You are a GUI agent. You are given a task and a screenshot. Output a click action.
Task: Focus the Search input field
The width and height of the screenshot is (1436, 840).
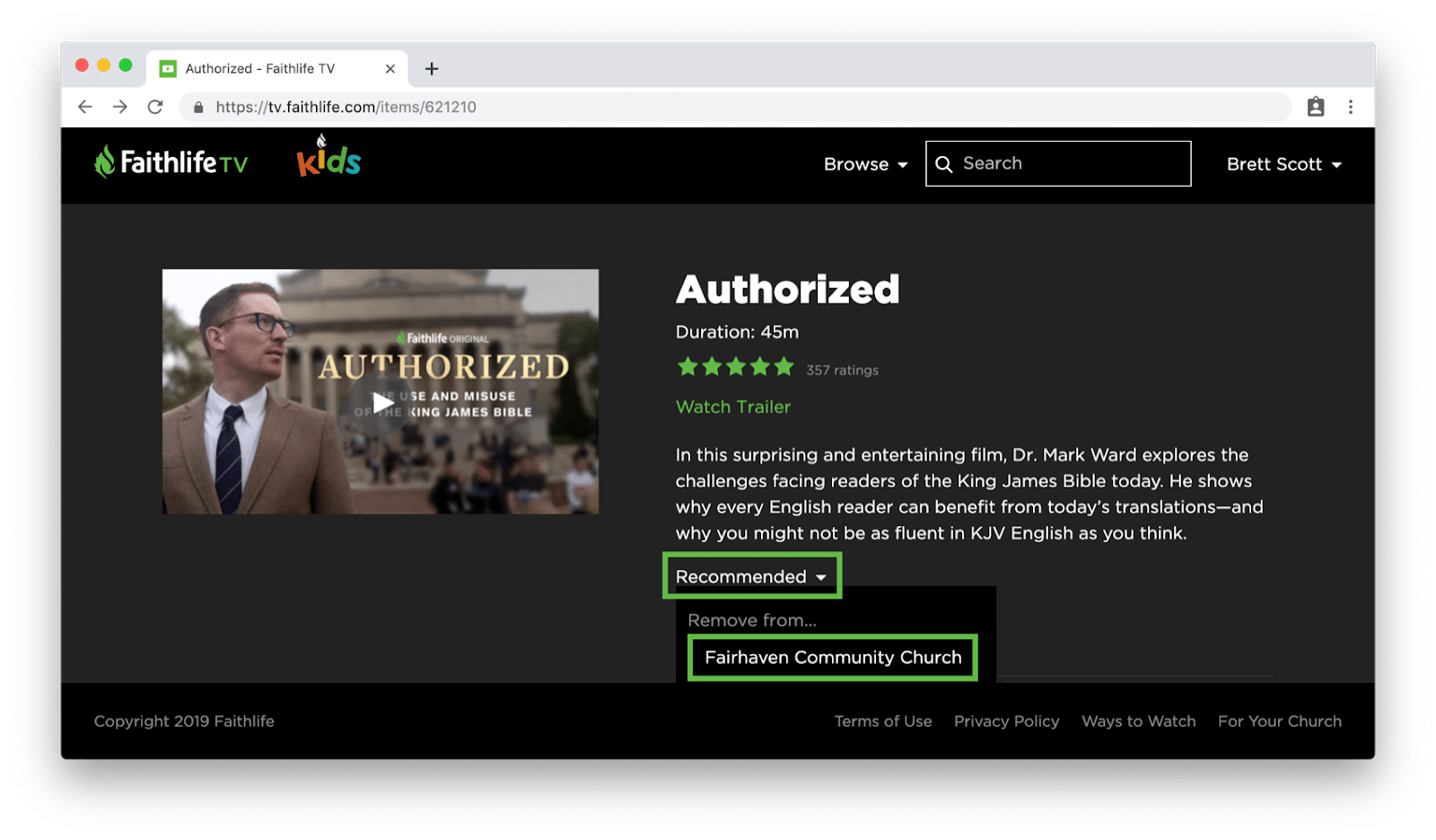coord(1059,163)
